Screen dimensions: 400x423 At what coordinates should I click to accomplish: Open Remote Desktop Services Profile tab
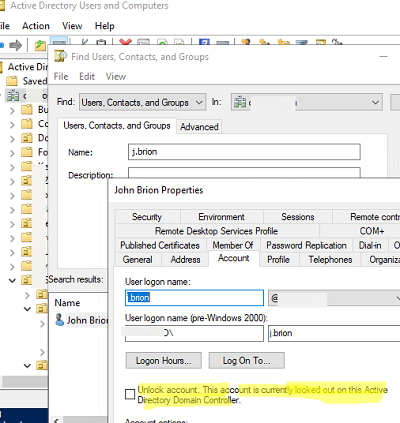pos(217,231)
